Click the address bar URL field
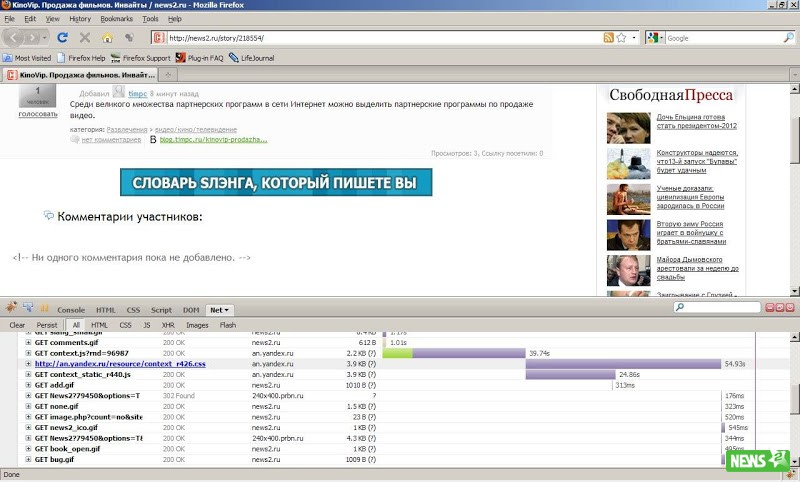800x482 pixels. click(383, 38)
